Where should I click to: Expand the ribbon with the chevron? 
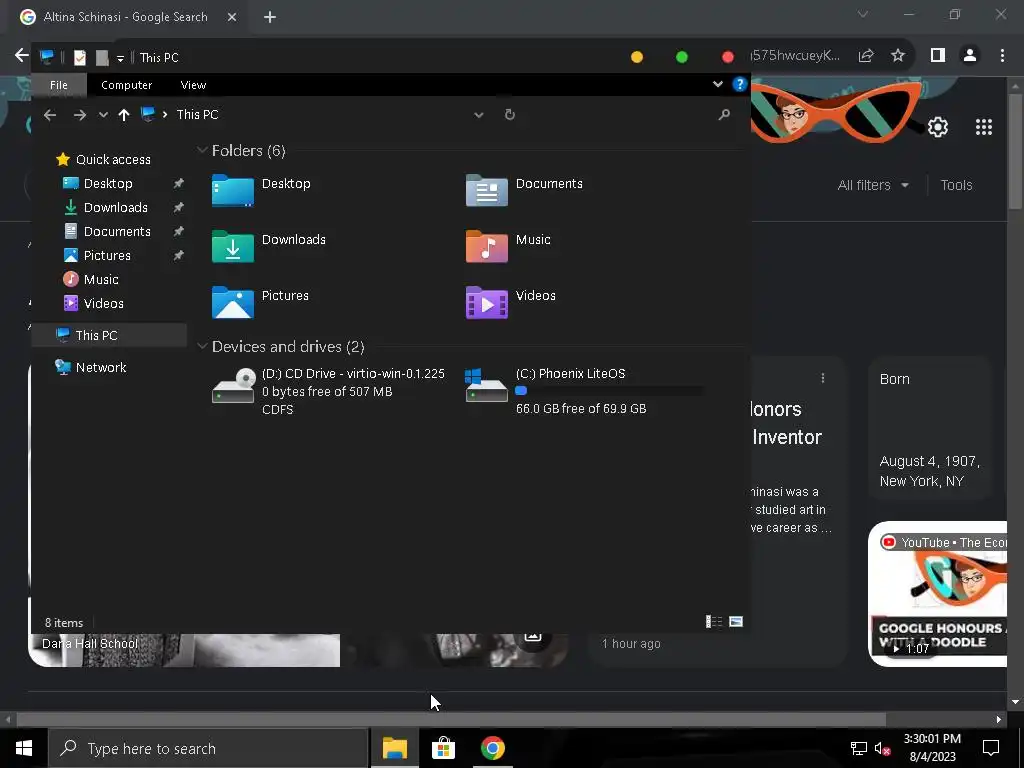coord(718,84)
